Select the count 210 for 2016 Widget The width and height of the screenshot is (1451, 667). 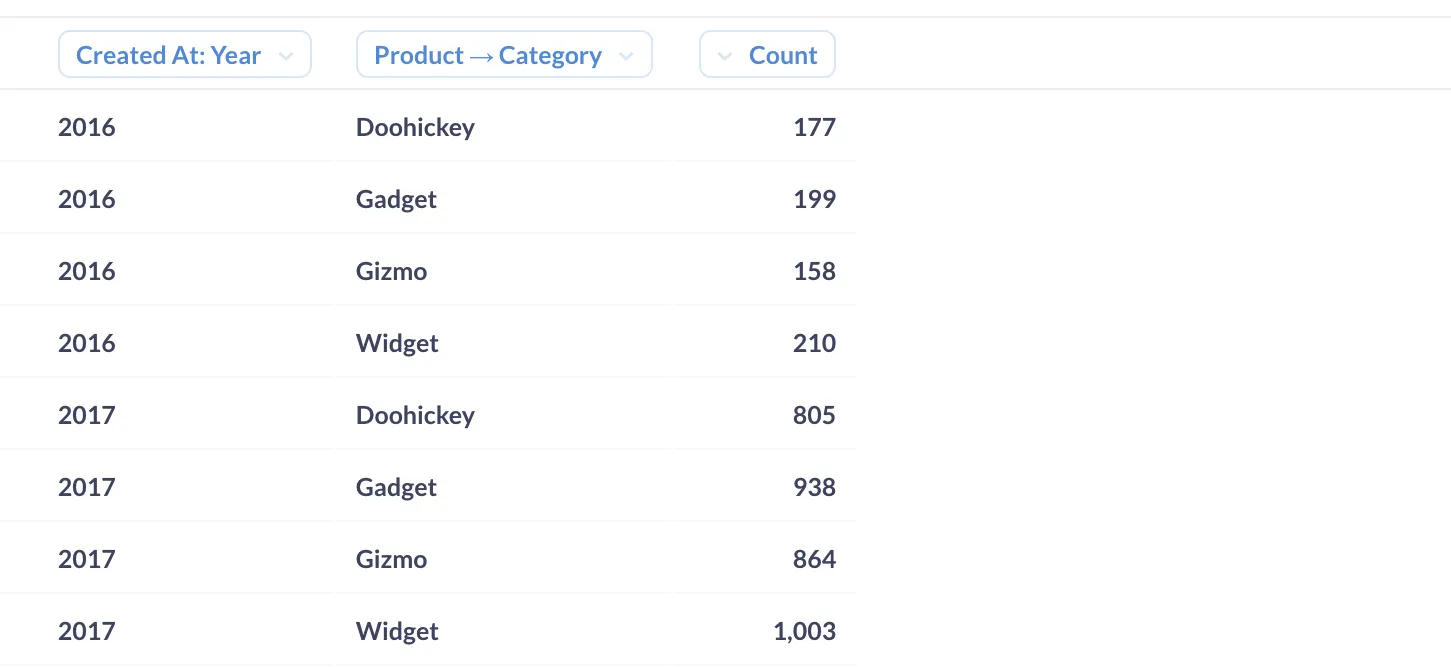click(x=814, y=343)
